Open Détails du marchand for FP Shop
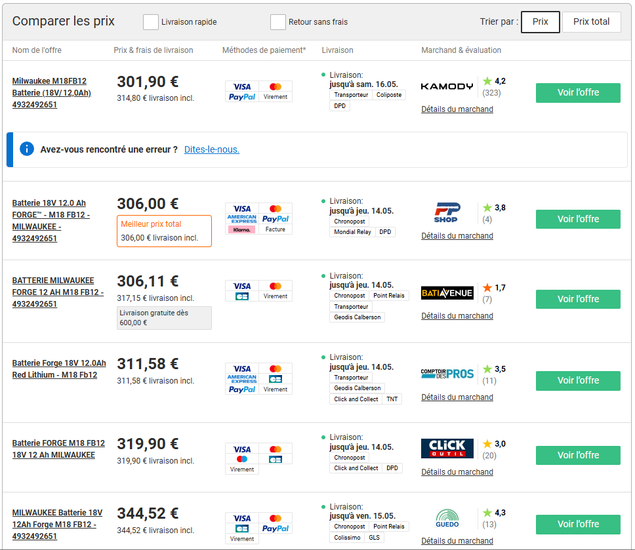Viewport: 635px width, 550px height. tap(457, 236)
